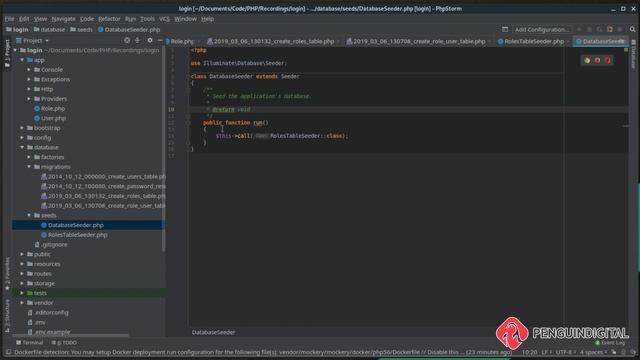The image size is (640, 360).
Task: Click the Project panel horizontal scrollbar
Action: click(x=70, y=336)
